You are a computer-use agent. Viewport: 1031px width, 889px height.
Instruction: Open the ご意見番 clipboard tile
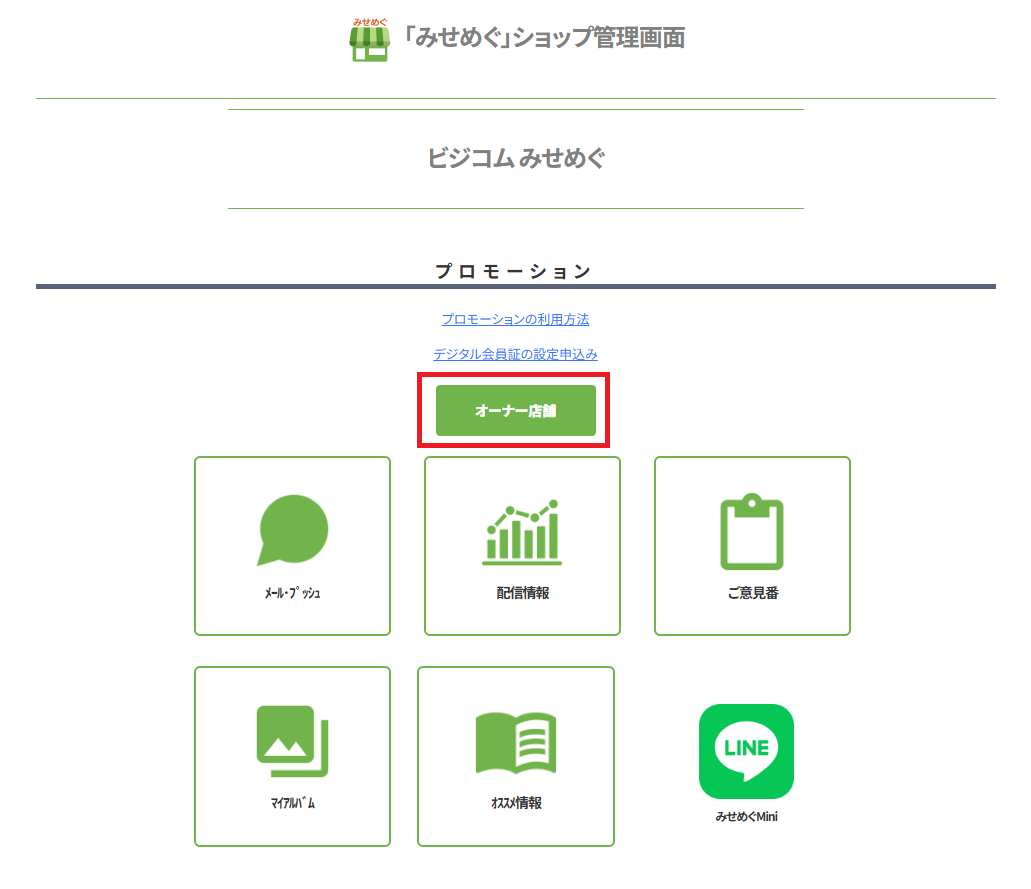click(x=752, y=546)
